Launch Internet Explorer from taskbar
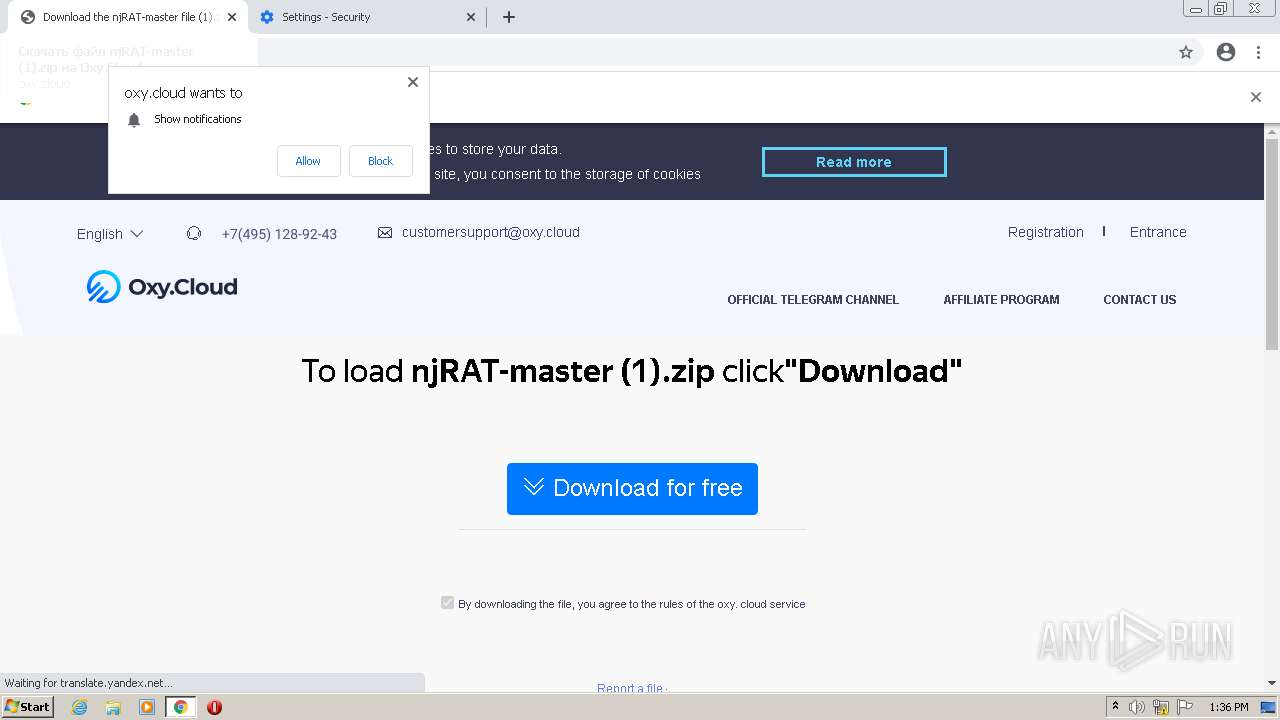 pyautogui.click(x=79, y=707)
